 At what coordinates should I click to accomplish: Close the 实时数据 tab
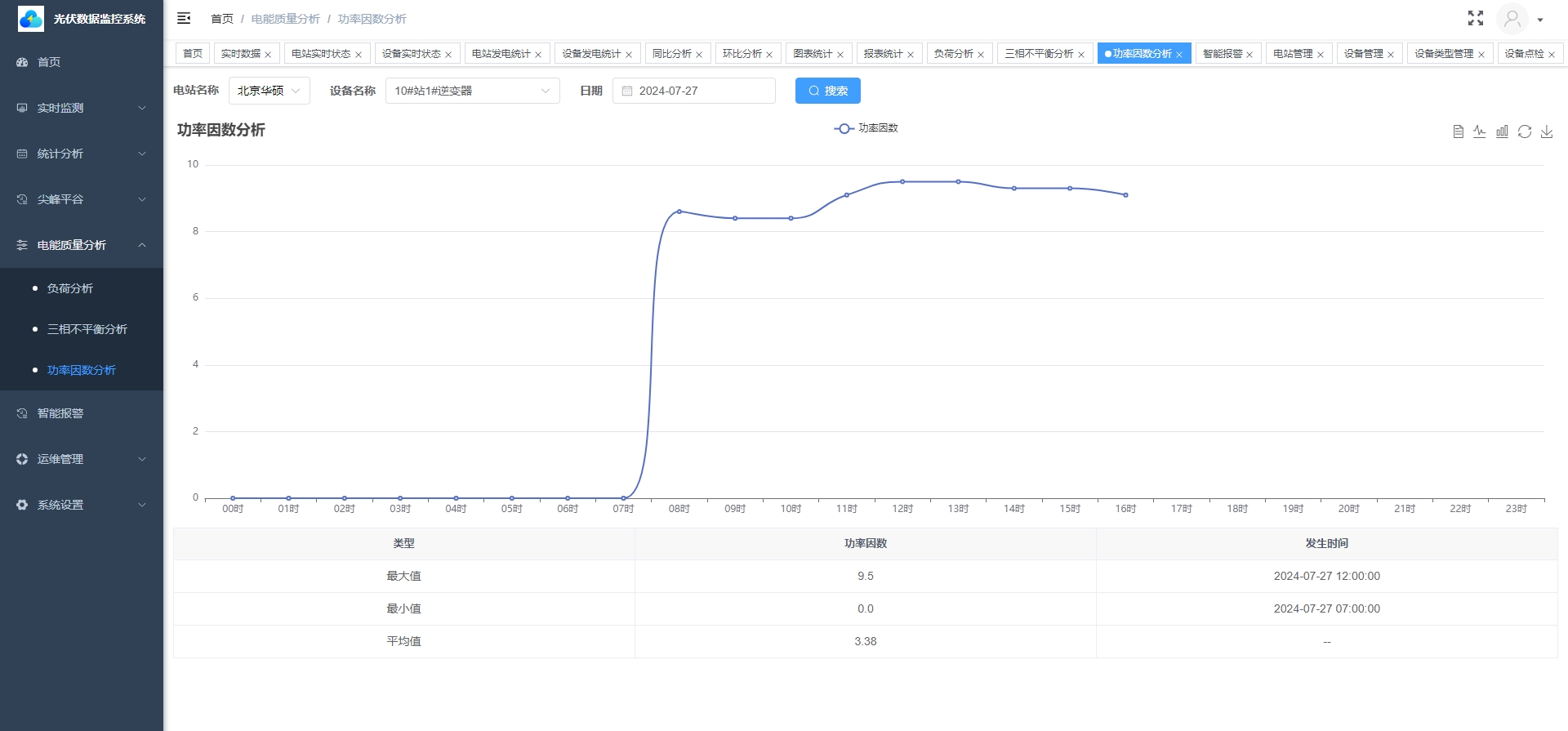tap(268, 55)
